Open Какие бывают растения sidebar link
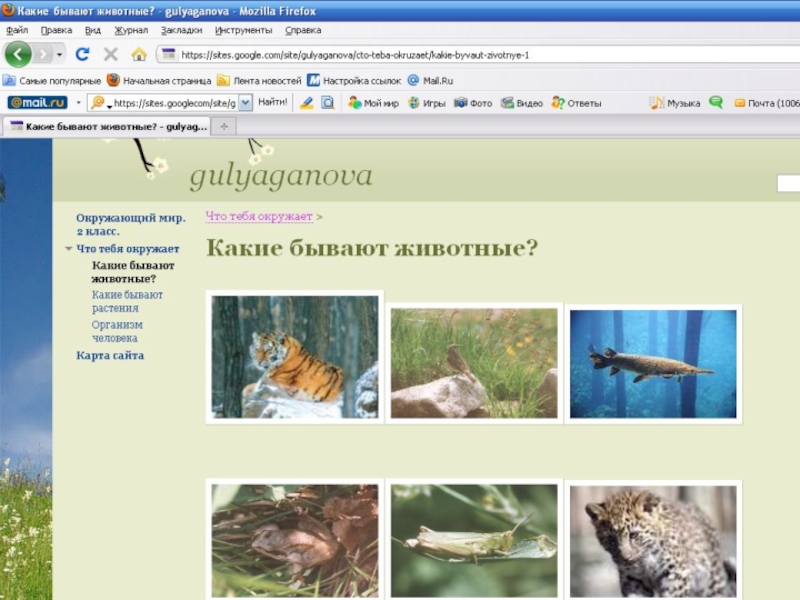Screen dimensions: 800x600 click(x=127, y=301)
